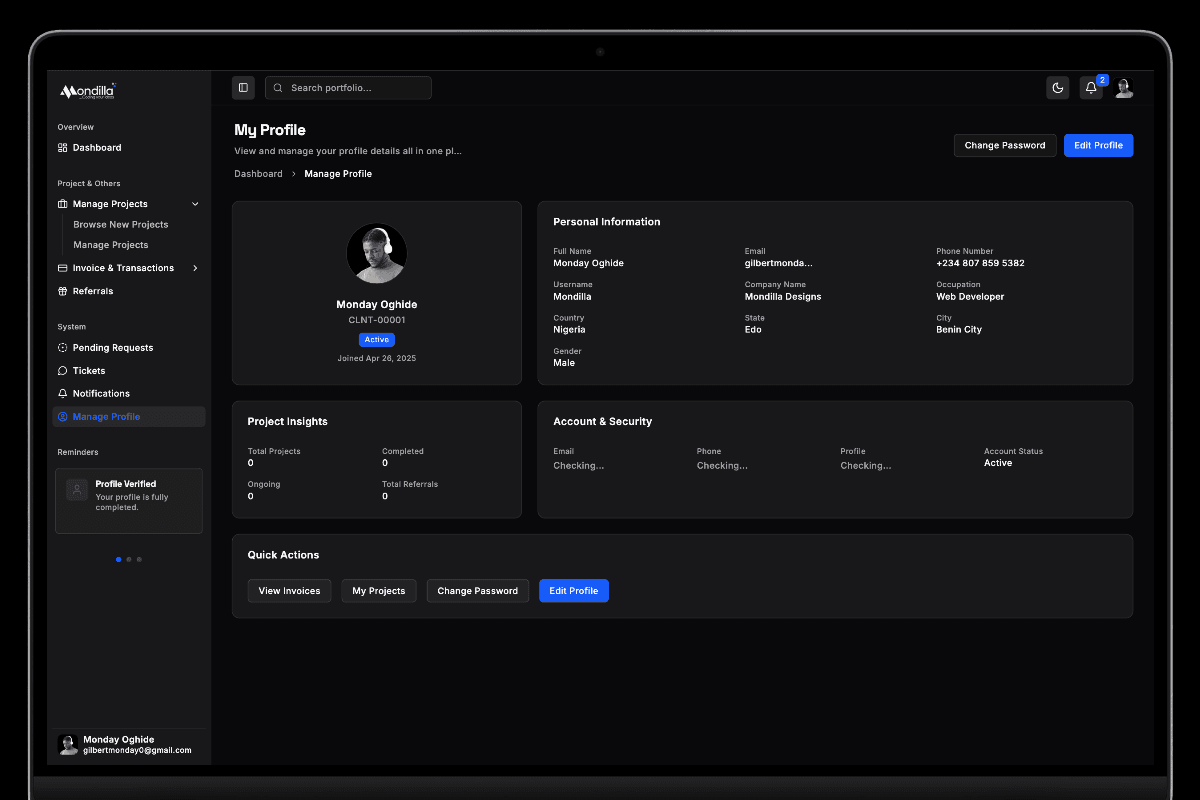This screenshot has width=1200, height=800.
Task: Collapse the Manage Projects chevron
Action: [196, 203]
